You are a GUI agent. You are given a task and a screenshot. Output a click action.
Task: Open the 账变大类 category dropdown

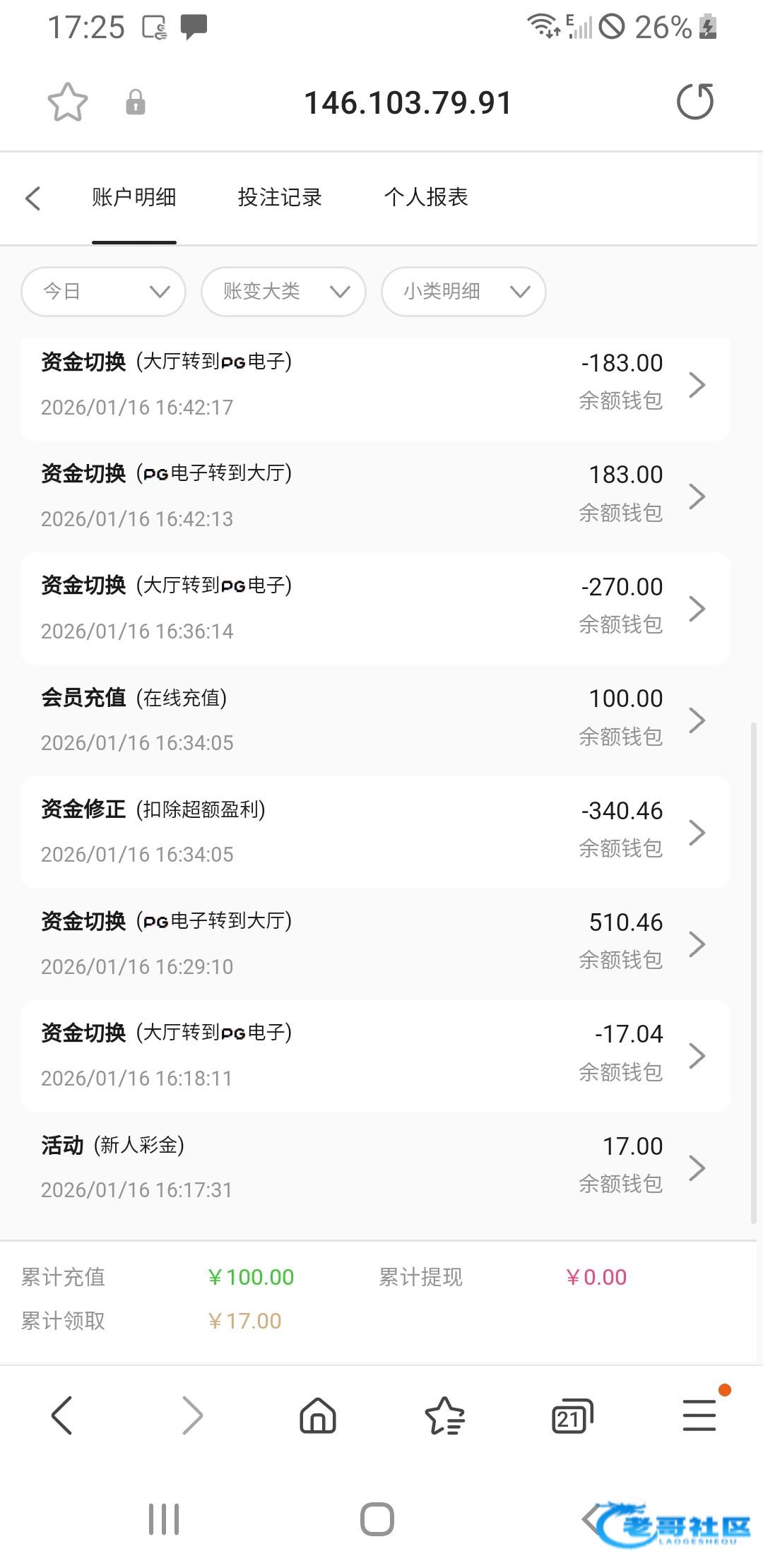pyautogui.click(x=283, y=291)
